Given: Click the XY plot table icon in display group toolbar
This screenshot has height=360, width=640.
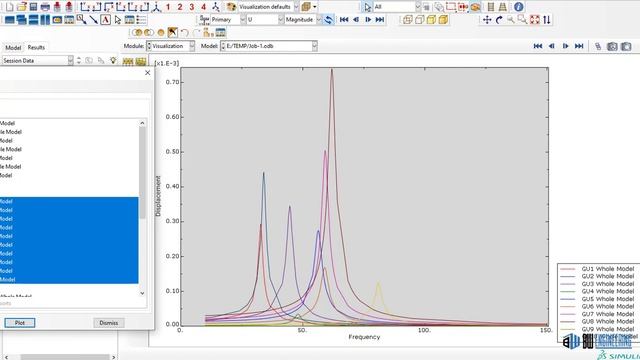Looking at the screenshot, I should [x=220, y=33].
